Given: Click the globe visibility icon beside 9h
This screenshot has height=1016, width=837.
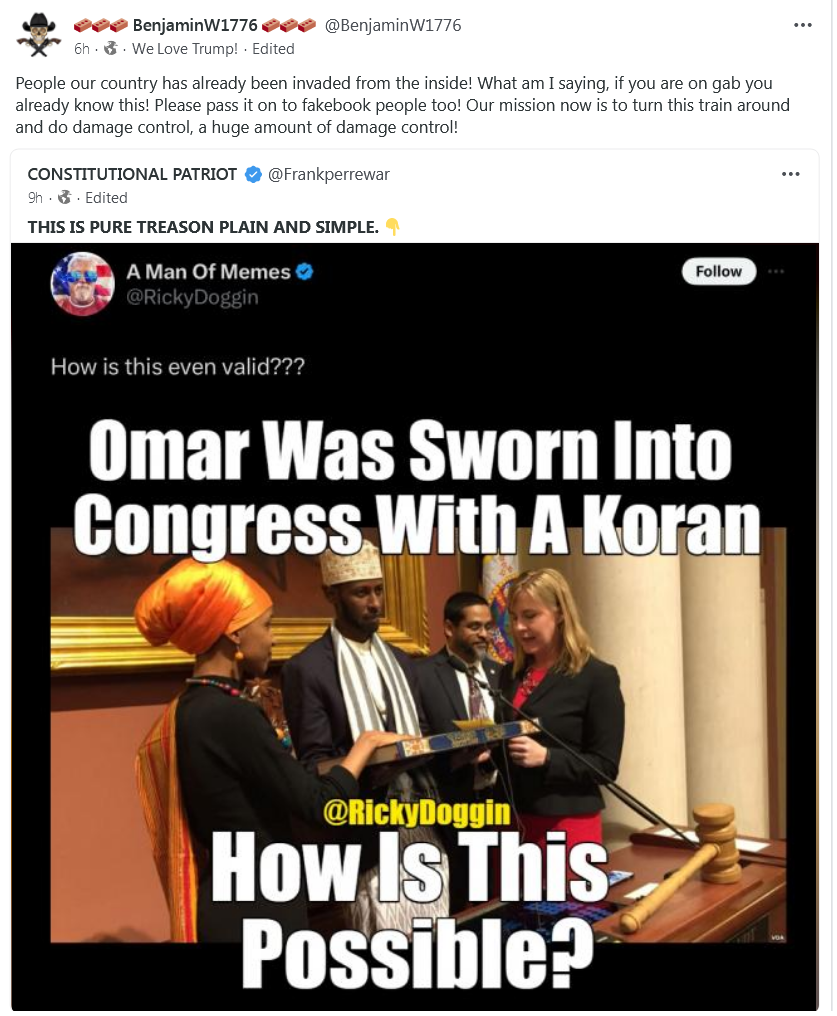Looking at the screenshot, I should (64, 198).
